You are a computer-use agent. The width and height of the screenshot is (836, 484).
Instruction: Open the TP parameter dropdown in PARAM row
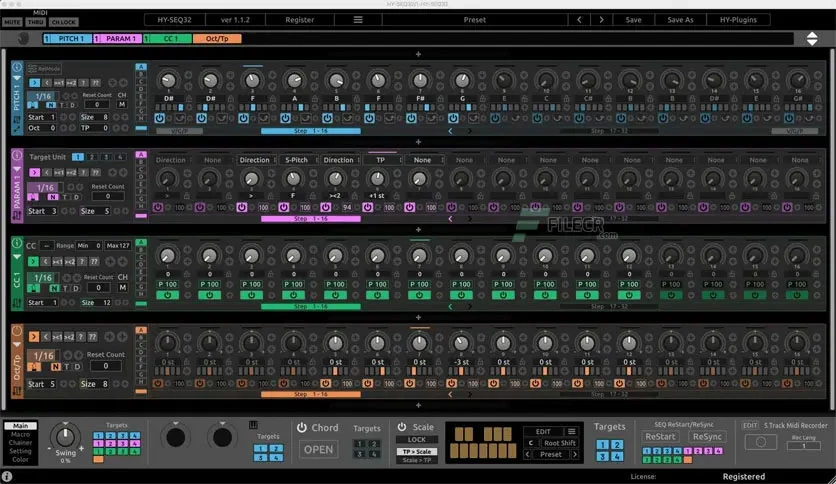click(383, 160)
